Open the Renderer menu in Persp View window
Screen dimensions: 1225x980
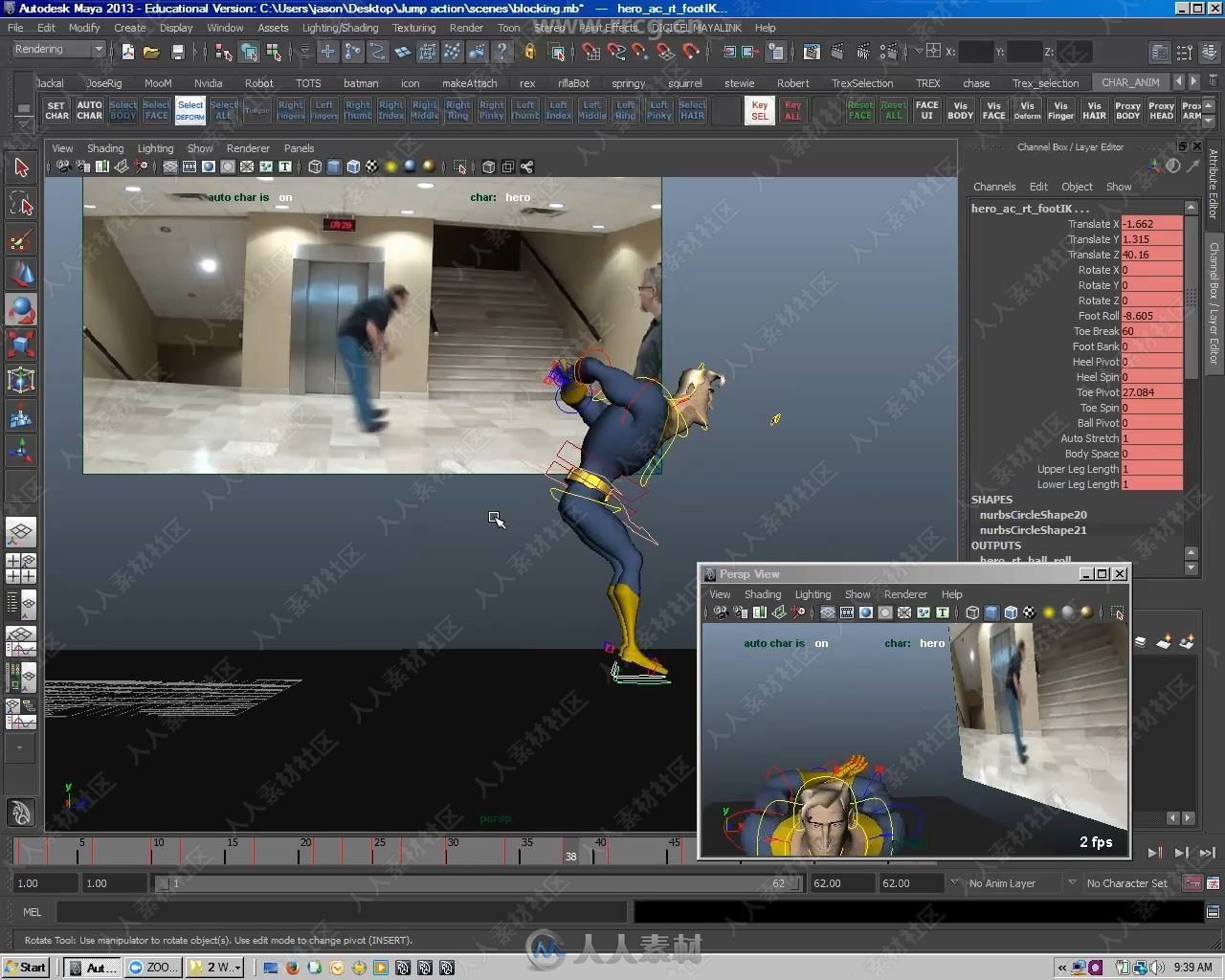pyautogui.click(x=905, y=594)
